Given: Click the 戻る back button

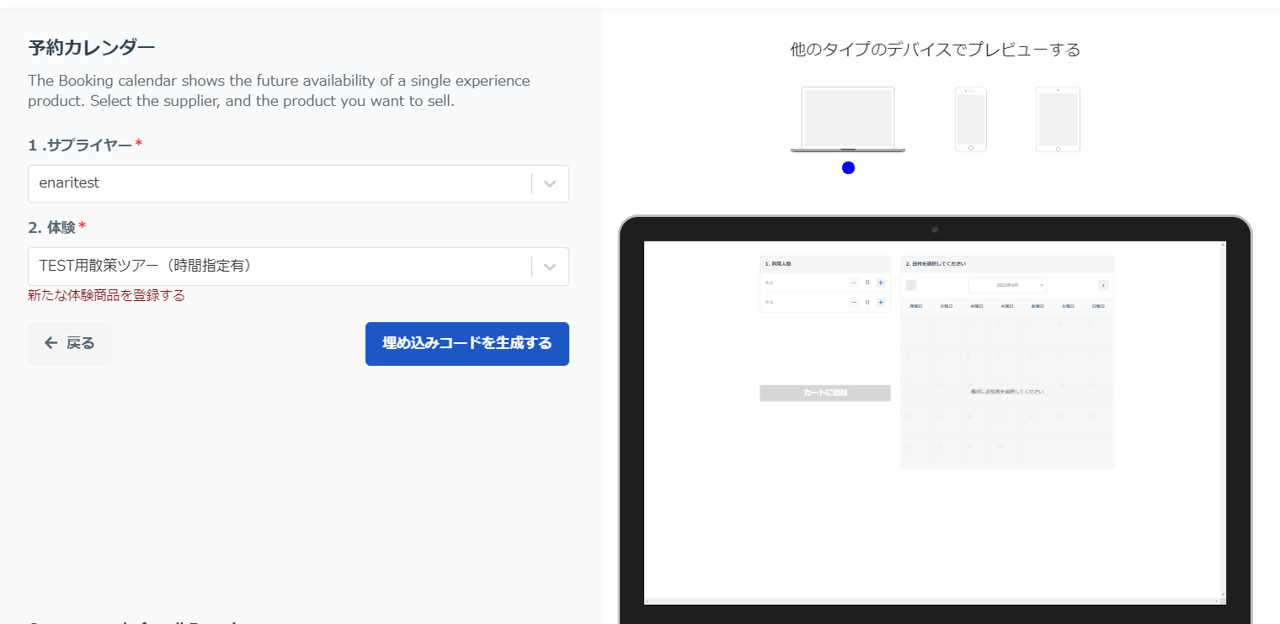Looking at the screenshot, I should (x=69, y=343).
